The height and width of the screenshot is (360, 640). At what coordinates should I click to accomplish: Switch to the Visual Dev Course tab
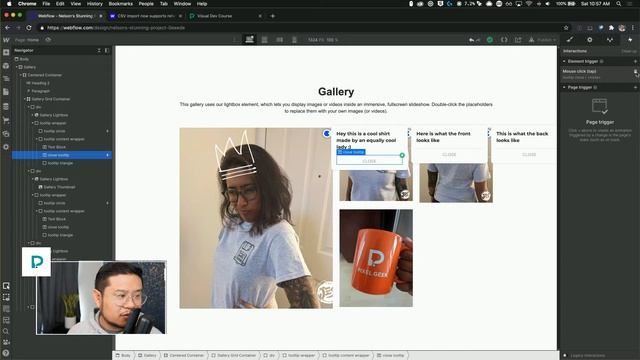[224, 16]
